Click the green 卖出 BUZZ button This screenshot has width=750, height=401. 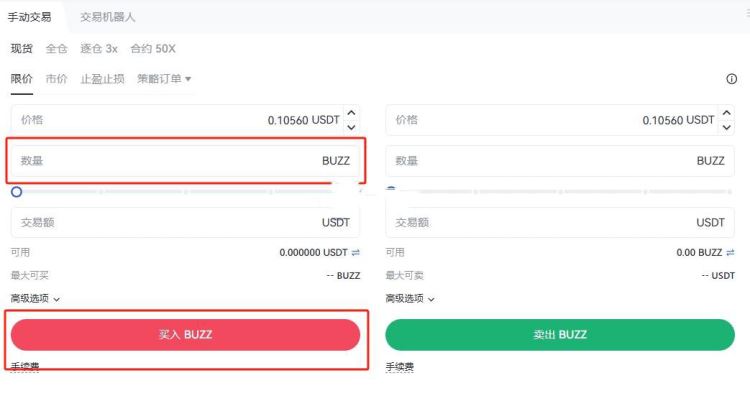[560, 334]
